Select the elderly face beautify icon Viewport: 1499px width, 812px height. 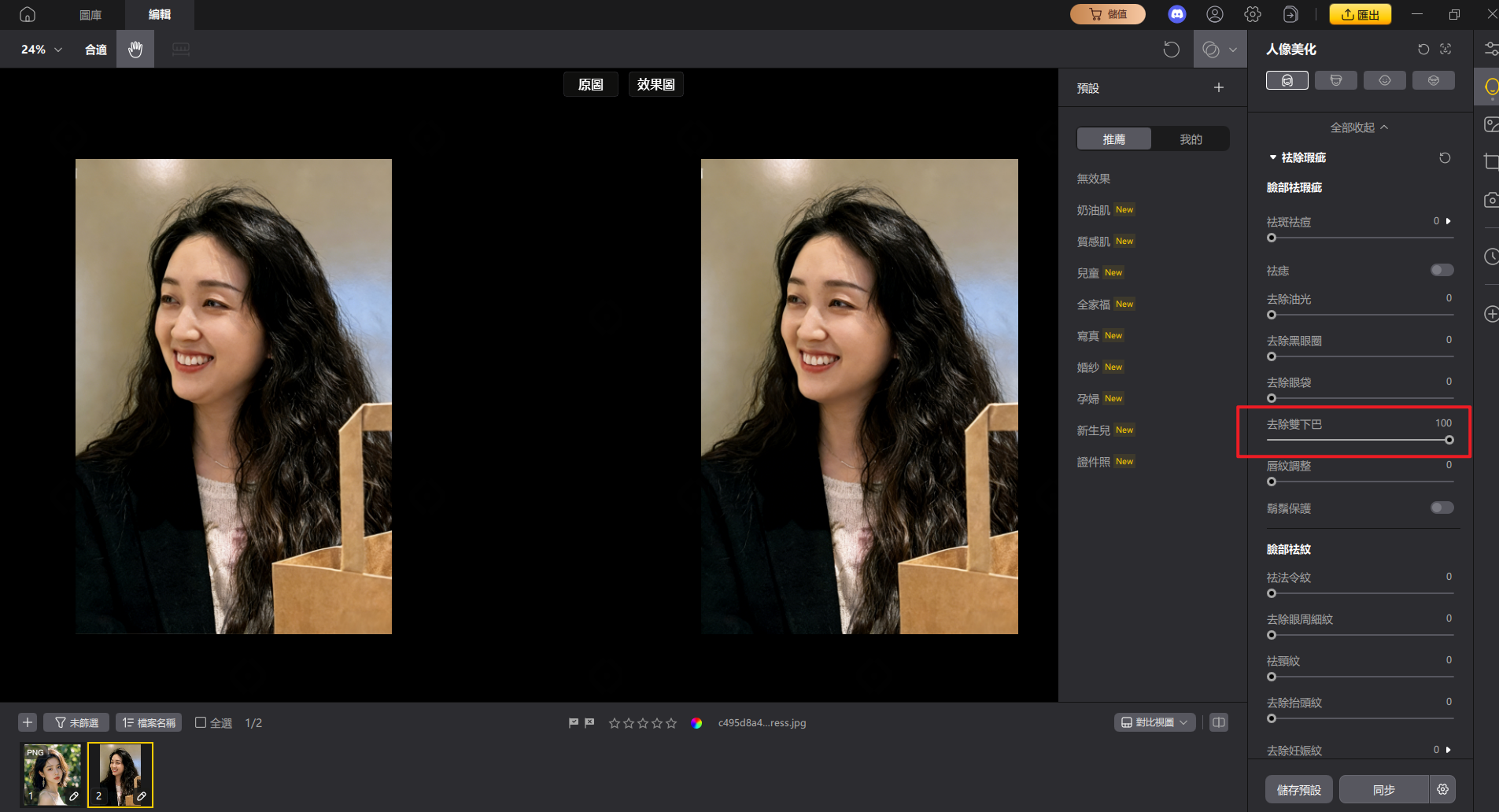[x=1433, y=79]
